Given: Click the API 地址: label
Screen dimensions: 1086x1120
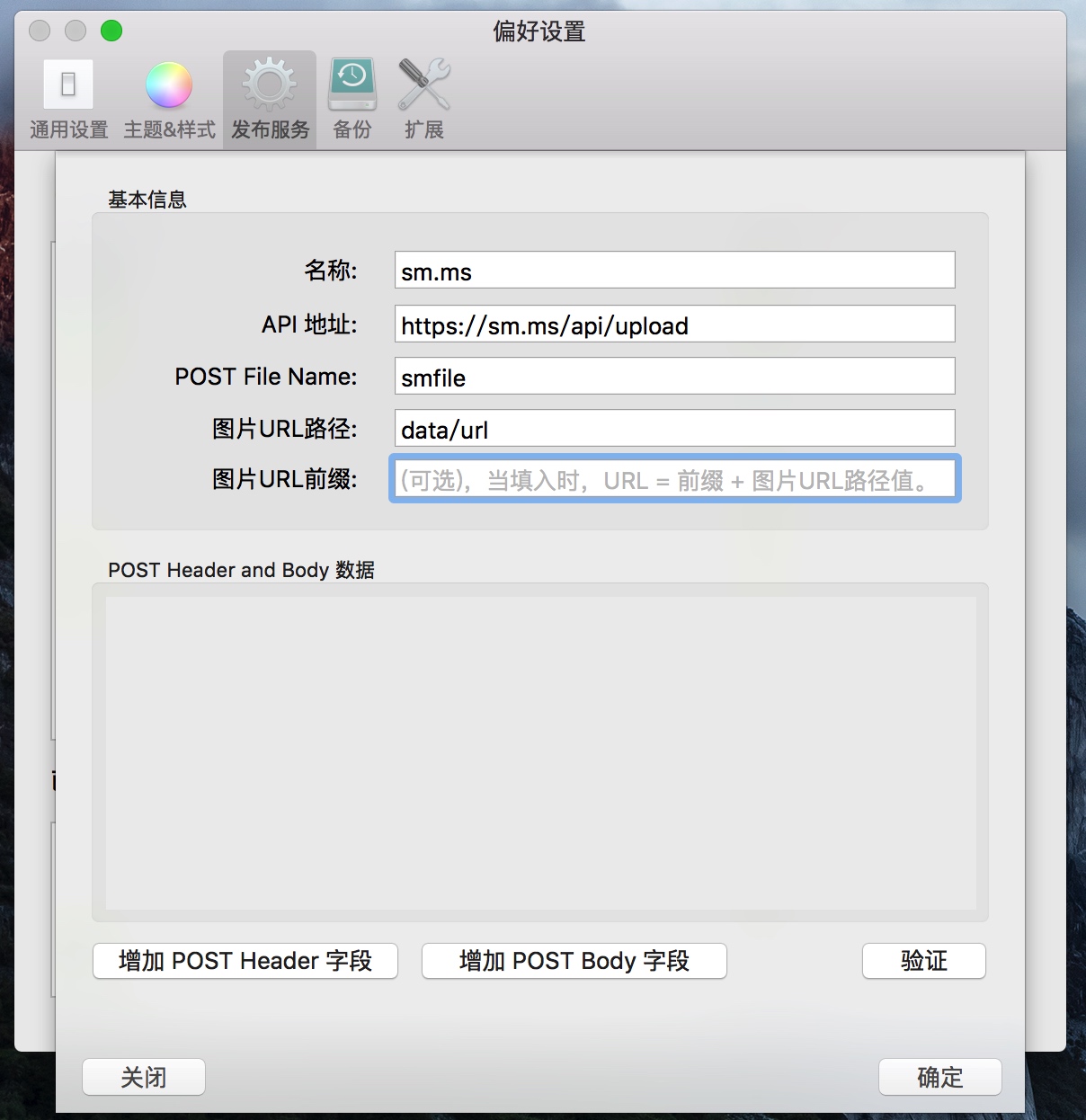Looking at the screenshot, I should click(309, 324).
